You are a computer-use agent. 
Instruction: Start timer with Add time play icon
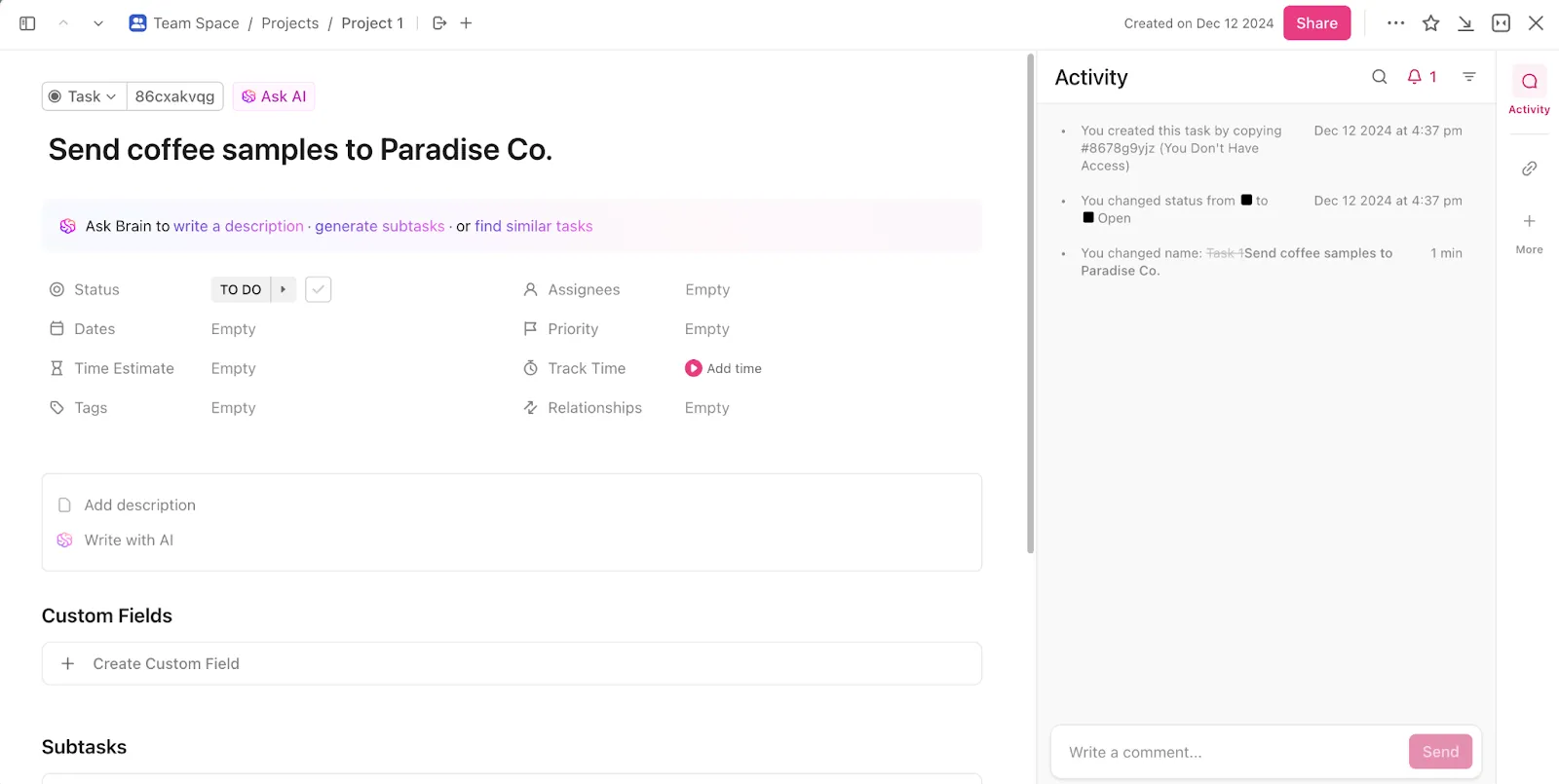694,368
